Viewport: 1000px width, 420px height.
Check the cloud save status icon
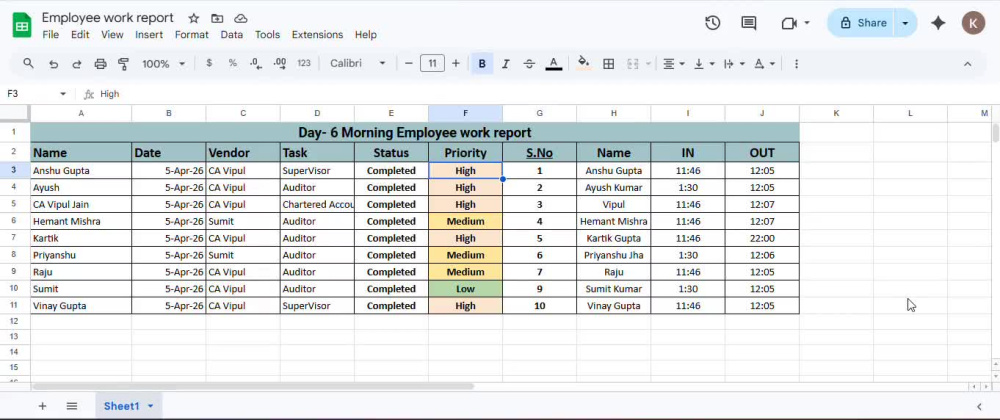click(240, 18)
